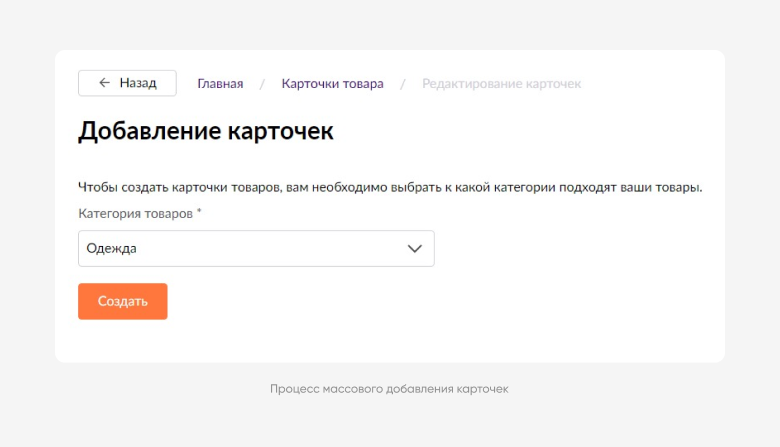
Task: Click the Добавление карточек heading
Action: 206,131
